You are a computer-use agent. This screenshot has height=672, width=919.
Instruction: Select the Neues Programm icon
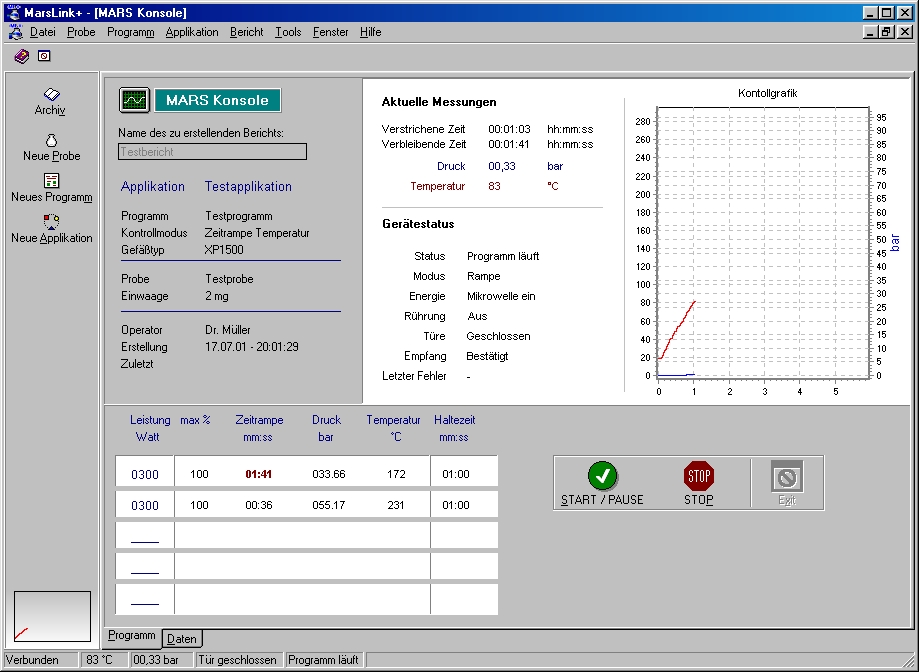tap(51, 181)
